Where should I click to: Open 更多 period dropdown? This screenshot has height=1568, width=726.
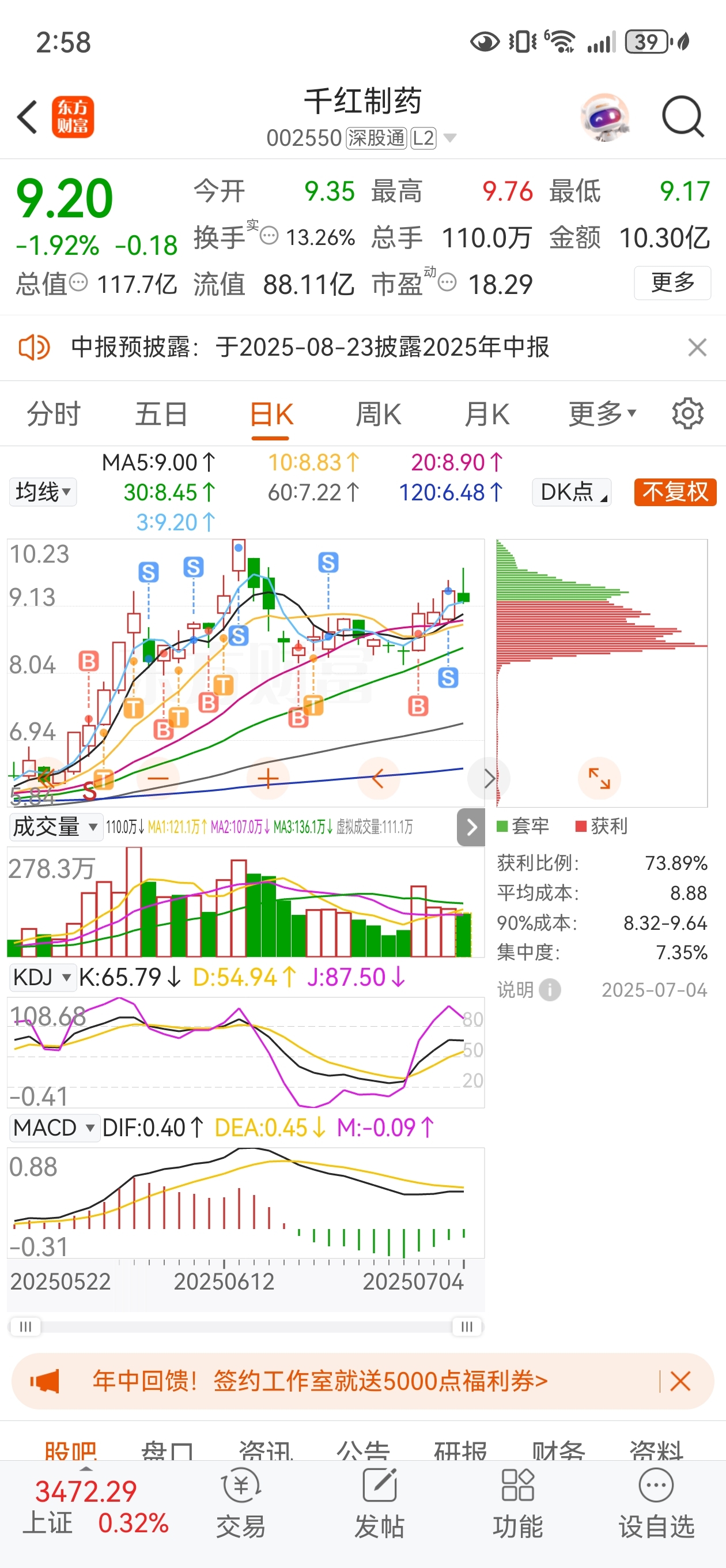click(x=603, y=414)
